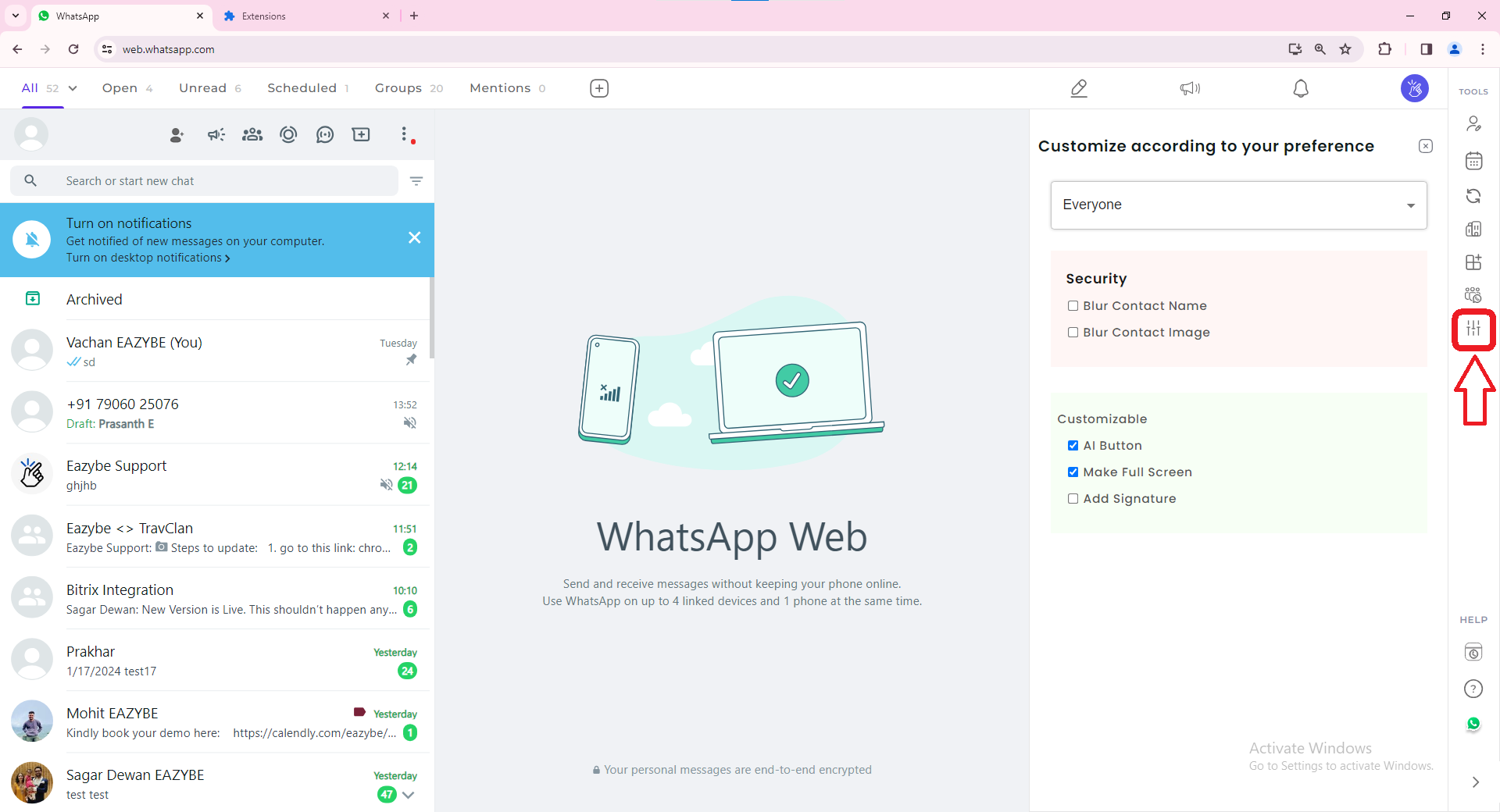Open the team clock tool in sidebar
The image size is (1500, 812).
pos(1473,295)
